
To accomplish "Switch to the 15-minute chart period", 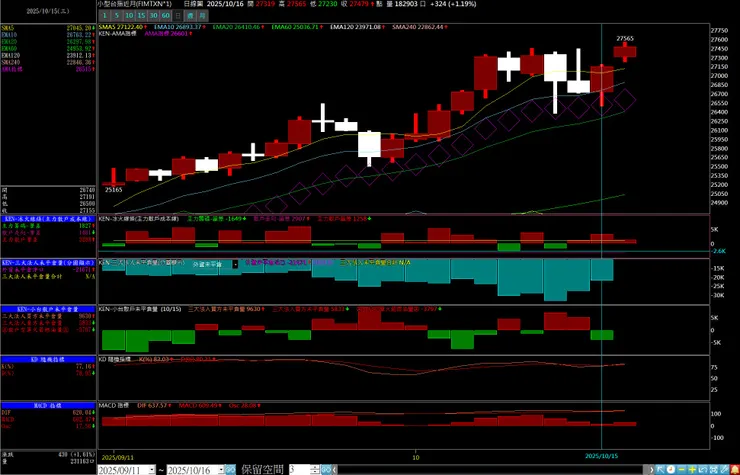I will point(141,16).
